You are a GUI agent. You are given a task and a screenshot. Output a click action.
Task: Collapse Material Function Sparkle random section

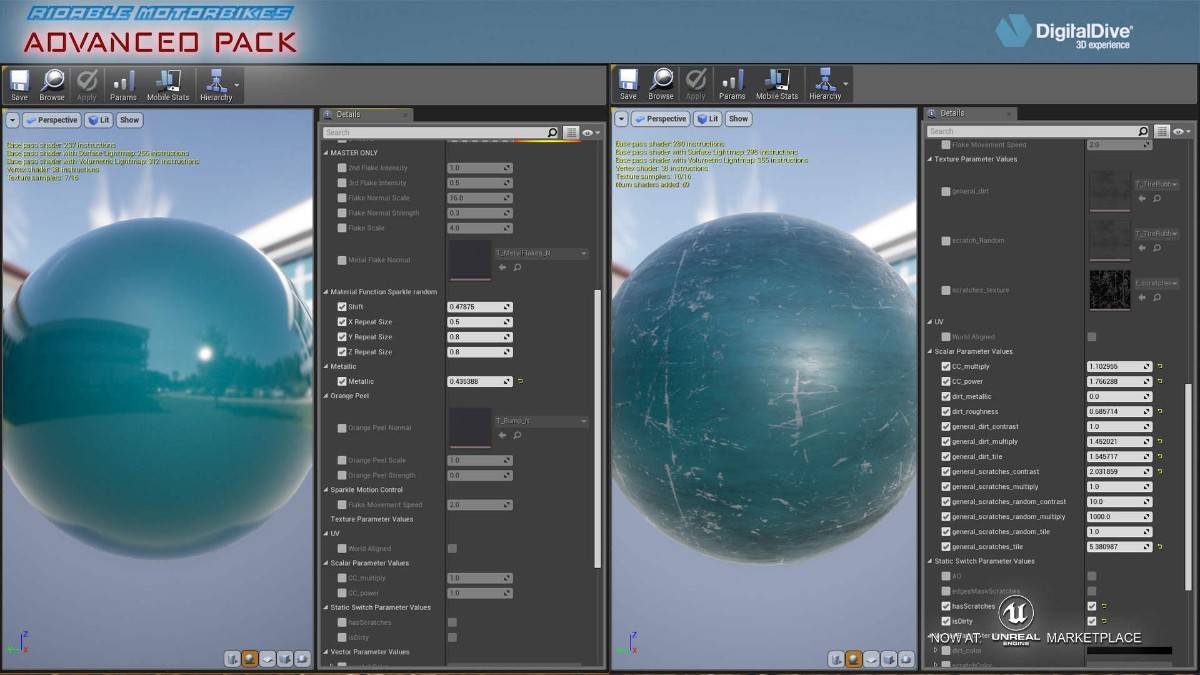(x=325, y=292)
